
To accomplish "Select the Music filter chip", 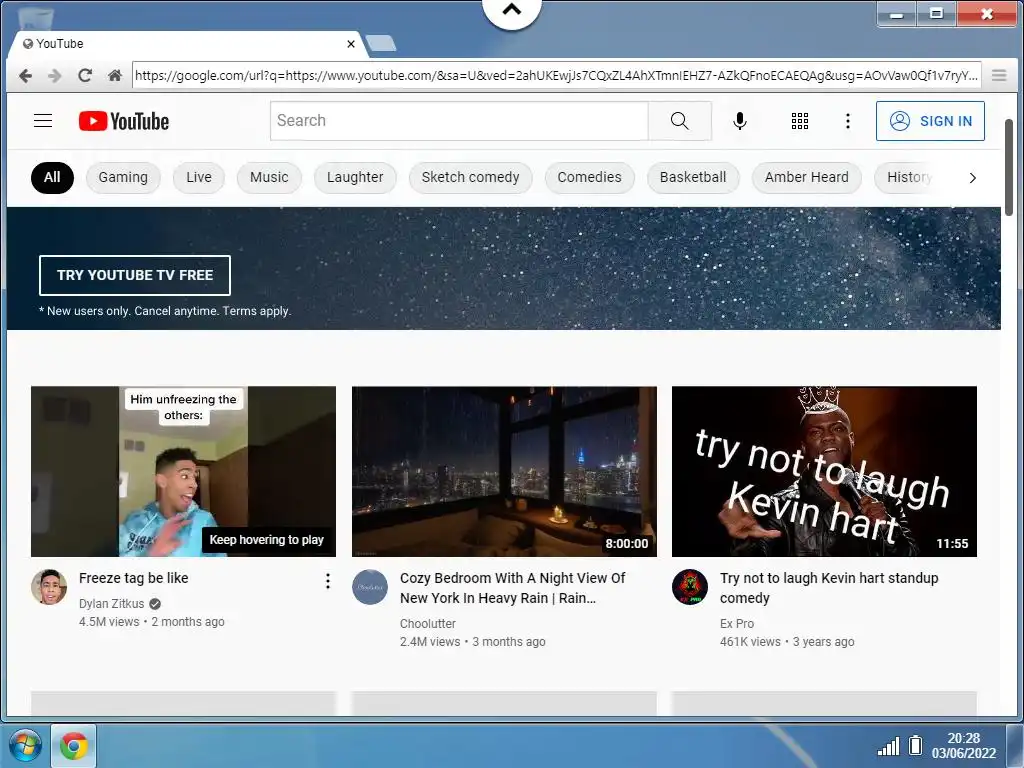I will (x=269, y=178).
